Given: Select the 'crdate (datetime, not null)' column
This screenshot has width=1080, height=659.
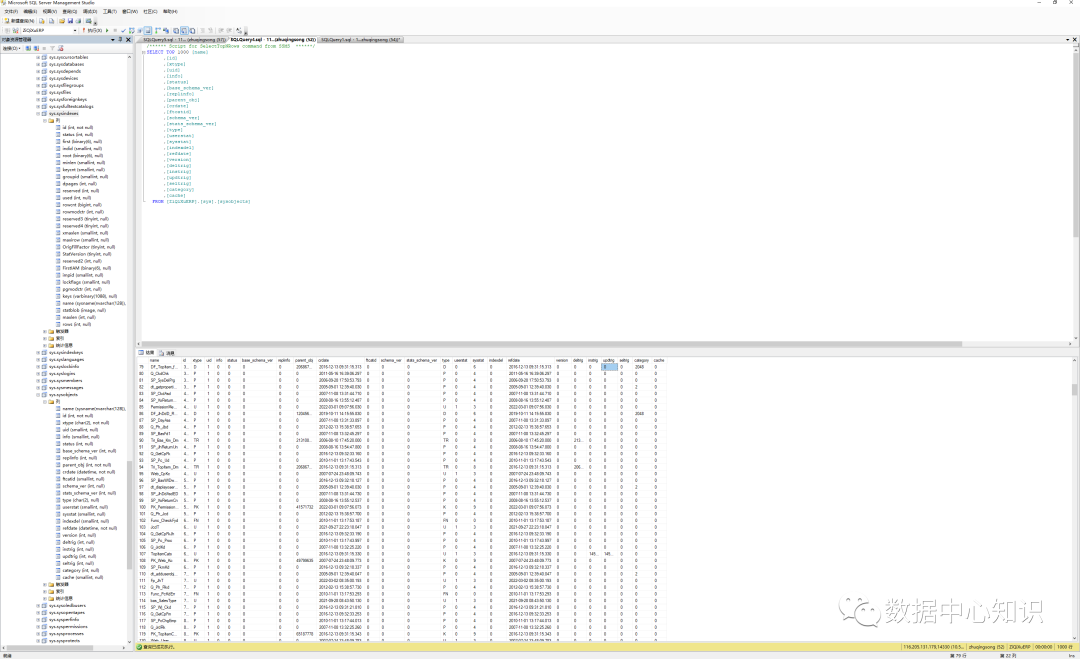Looking at the screenshot, I should pyautogui.click(x=90, y=472).
